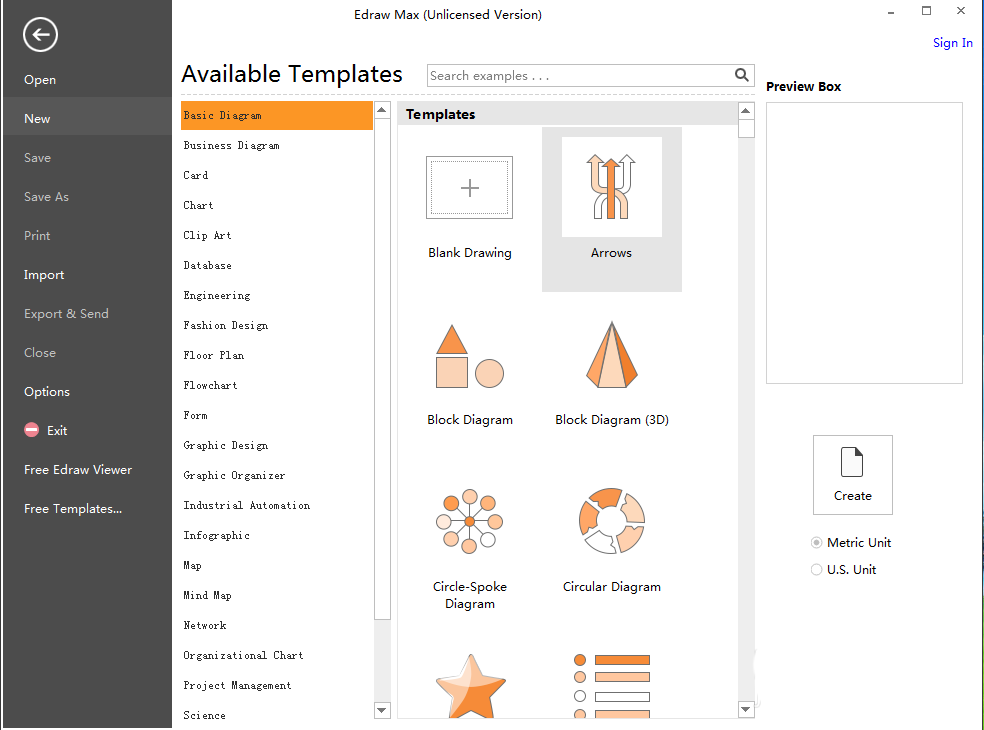Click Templates pane scroll up arrow
Viewport: 984px width, 730px height.
pyautogui.click(x=746, y=111)
